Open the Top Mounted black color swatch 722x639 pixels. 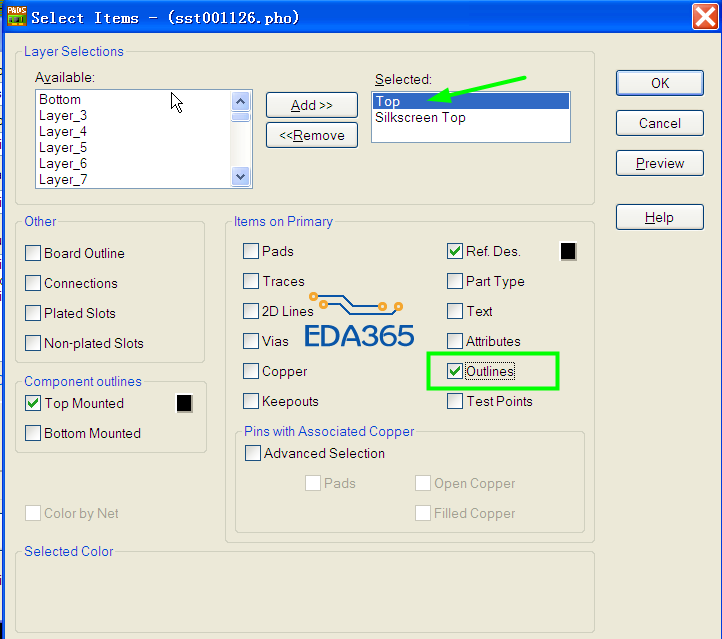click(x=184, y=403)
